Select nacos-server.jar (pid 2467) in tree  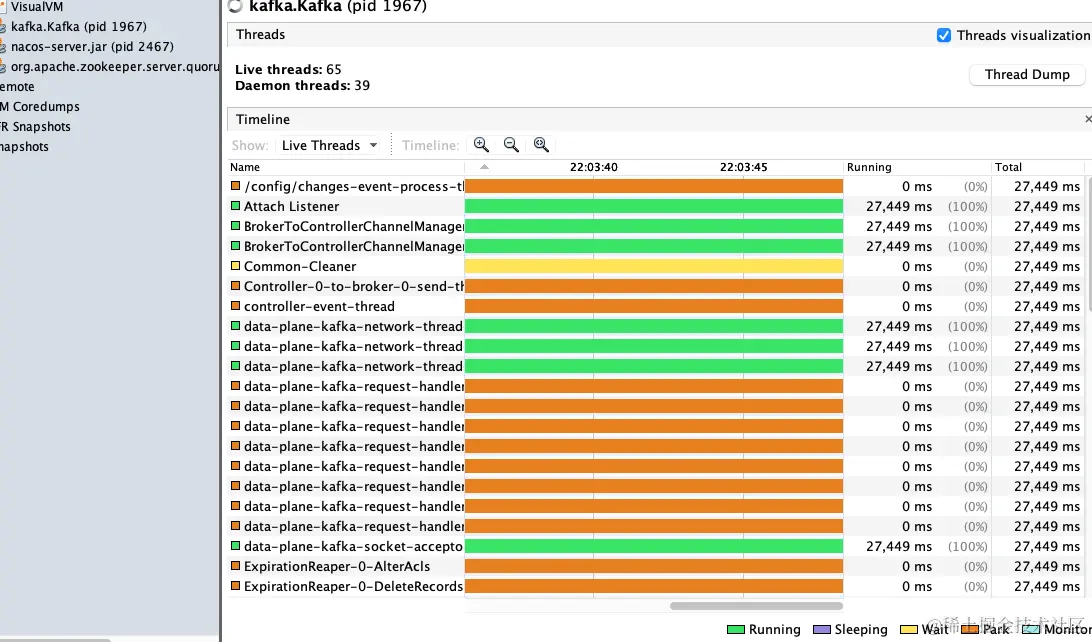92,47
